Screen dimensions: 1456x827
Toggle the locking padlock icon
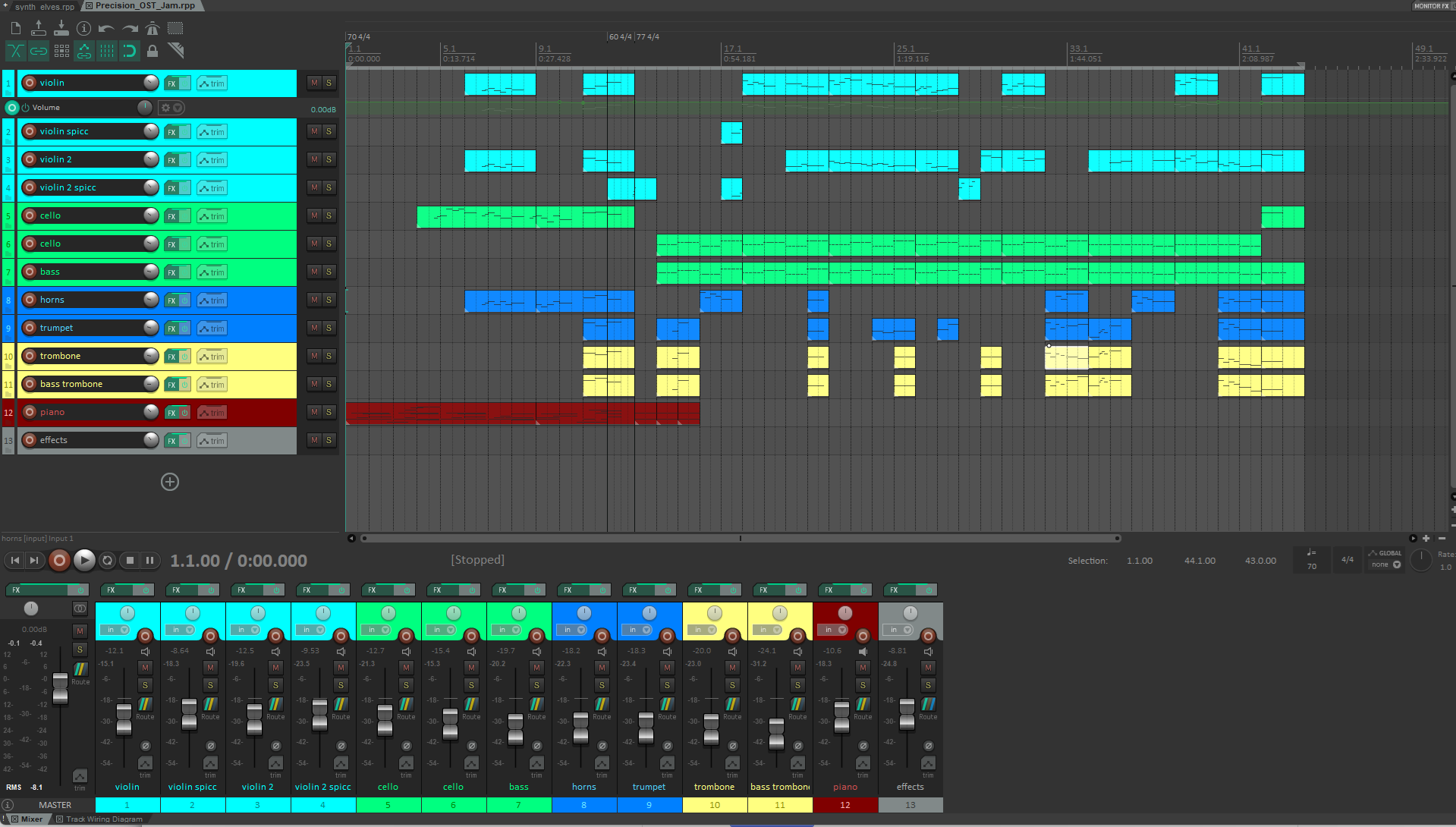pyautogui.click(x=153, y=51)
